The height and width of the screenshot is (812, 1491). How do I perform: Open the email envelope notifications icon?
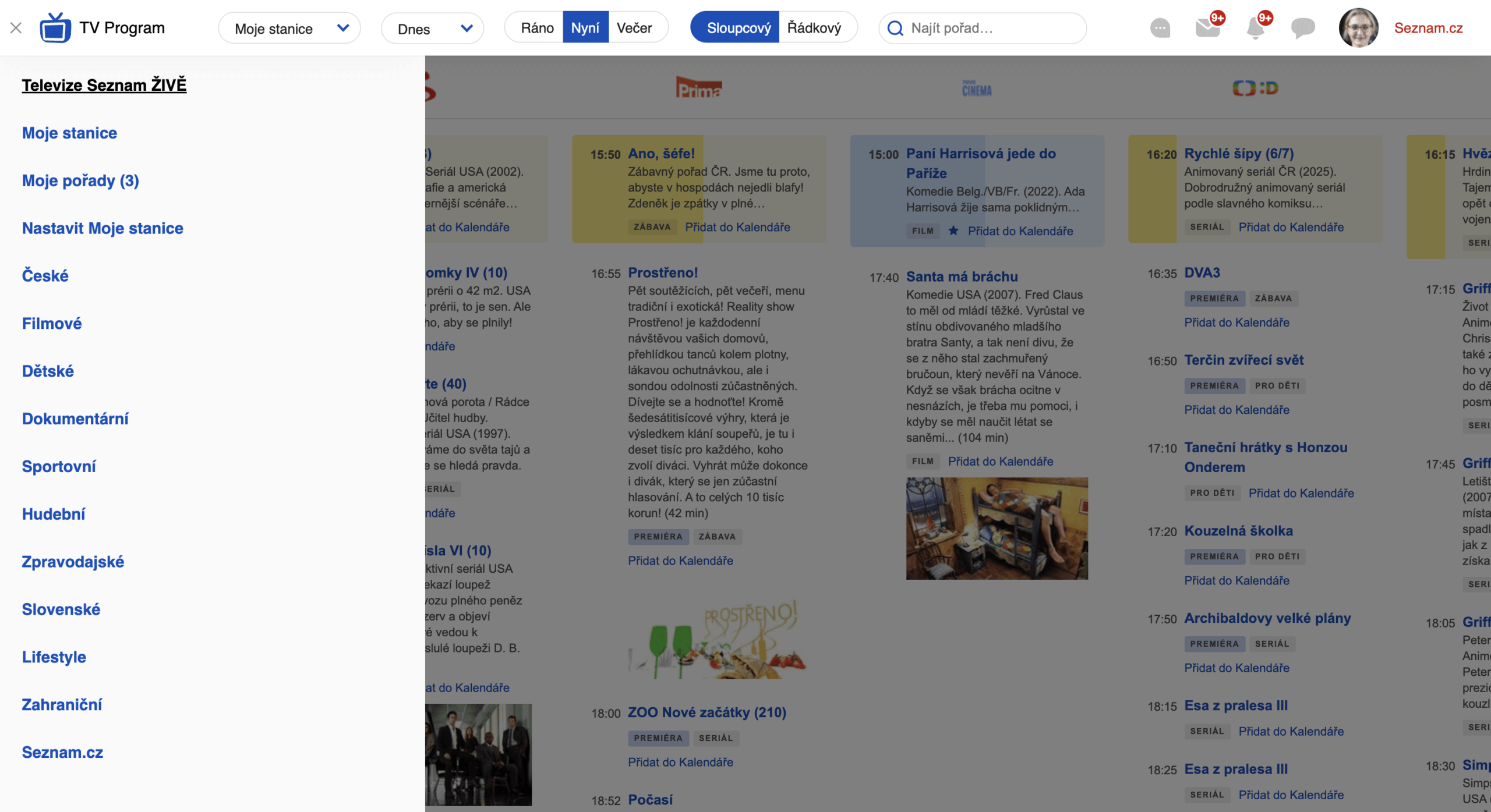pos(1207,28)
